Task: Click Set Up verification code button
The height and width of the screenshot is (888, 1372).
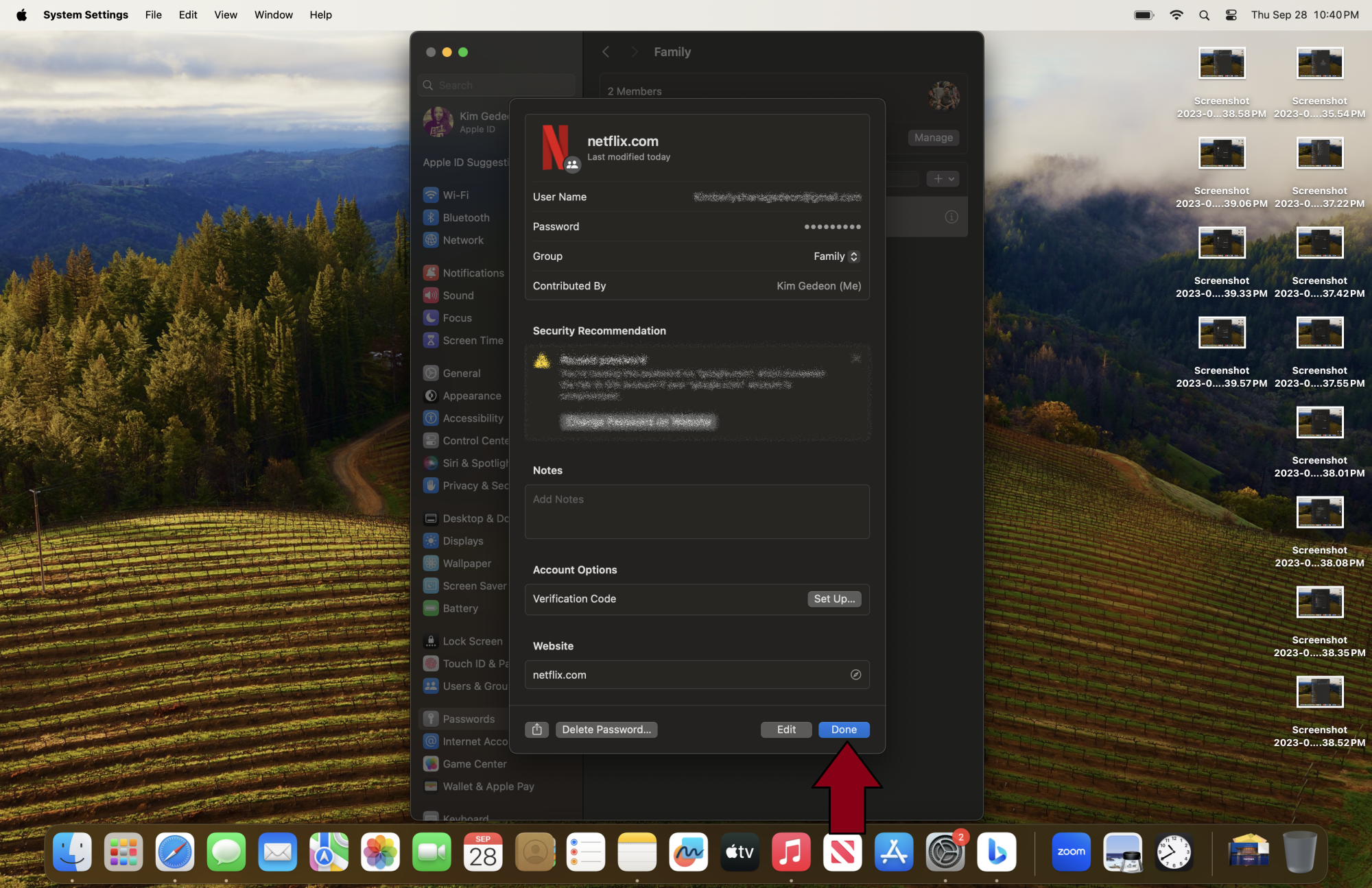Action: pos(834,599)
